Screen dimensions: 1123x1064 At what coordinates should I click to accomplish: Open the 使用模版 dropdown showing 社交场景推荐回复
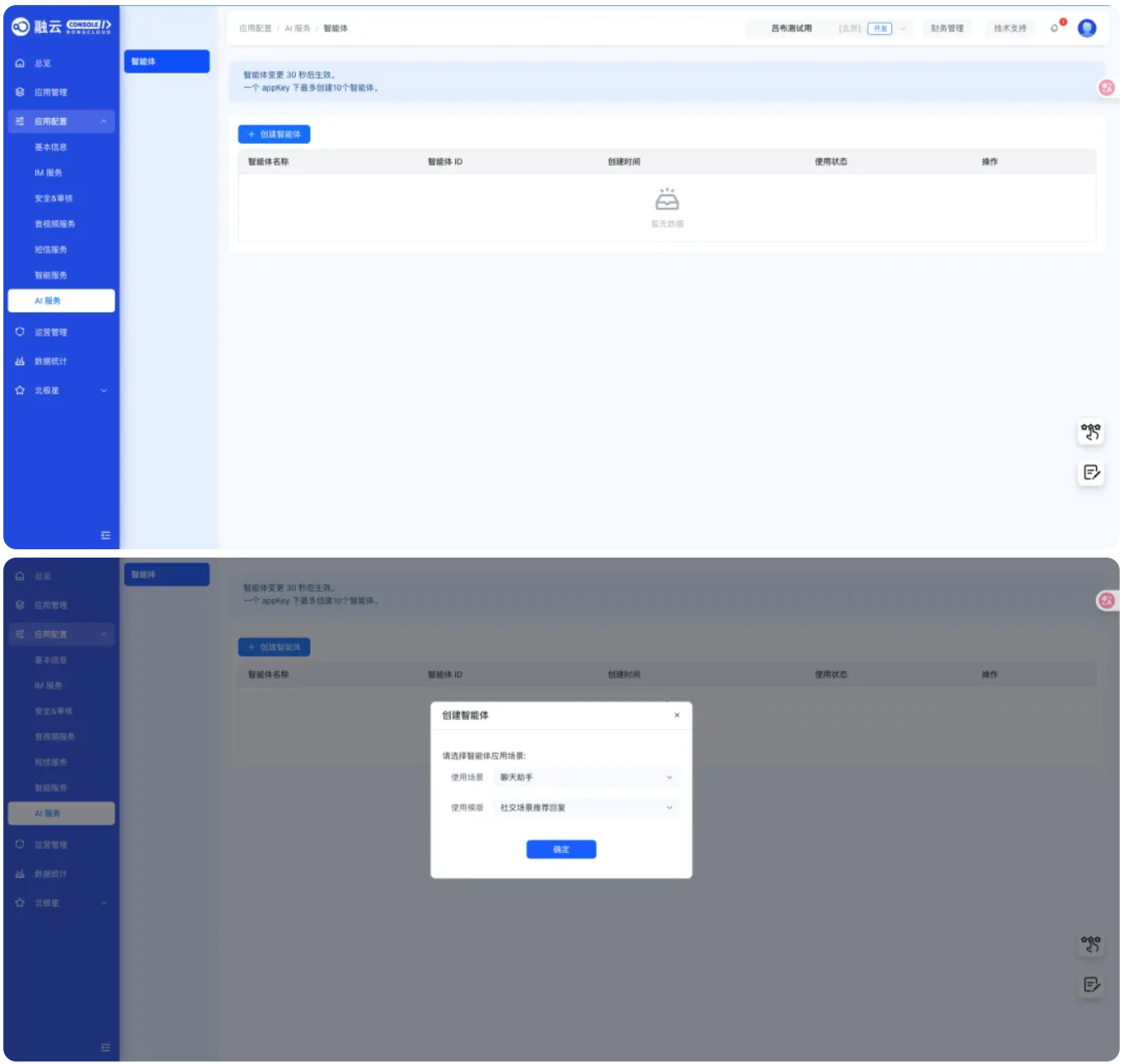click(586, 807)
